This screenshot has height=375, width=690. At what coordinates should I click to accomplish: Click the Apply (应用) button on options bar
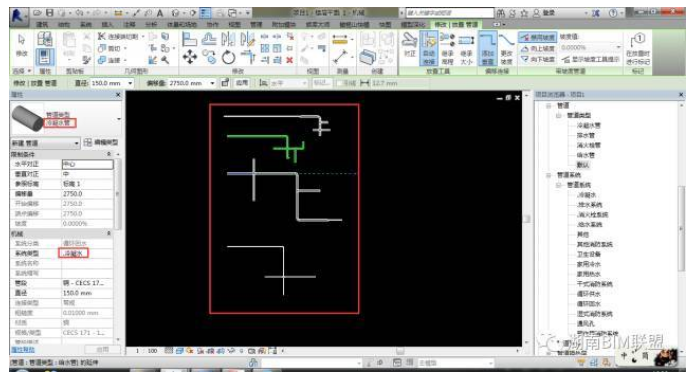coord(242,82)
